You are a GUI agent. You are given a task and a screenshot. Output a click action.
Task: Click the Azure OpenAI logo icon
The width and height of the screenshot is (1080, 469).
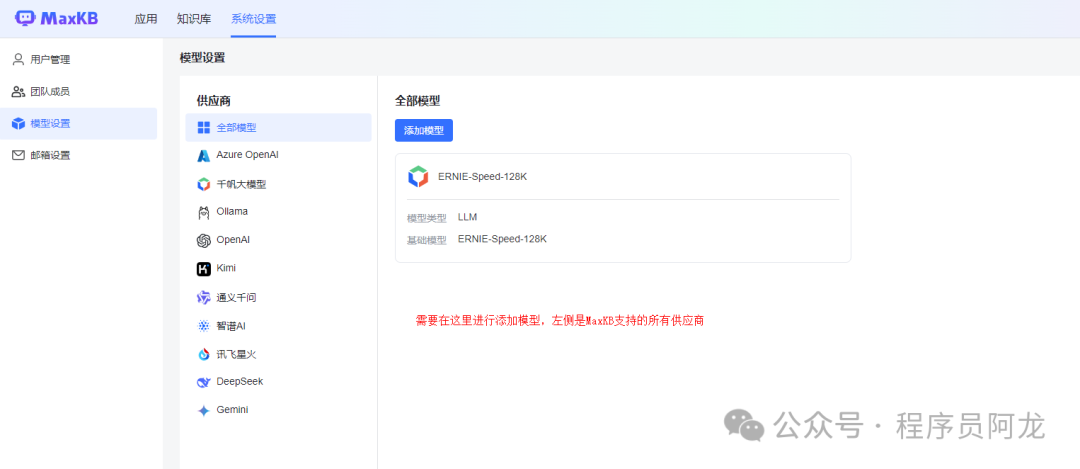tap(204, 156)
